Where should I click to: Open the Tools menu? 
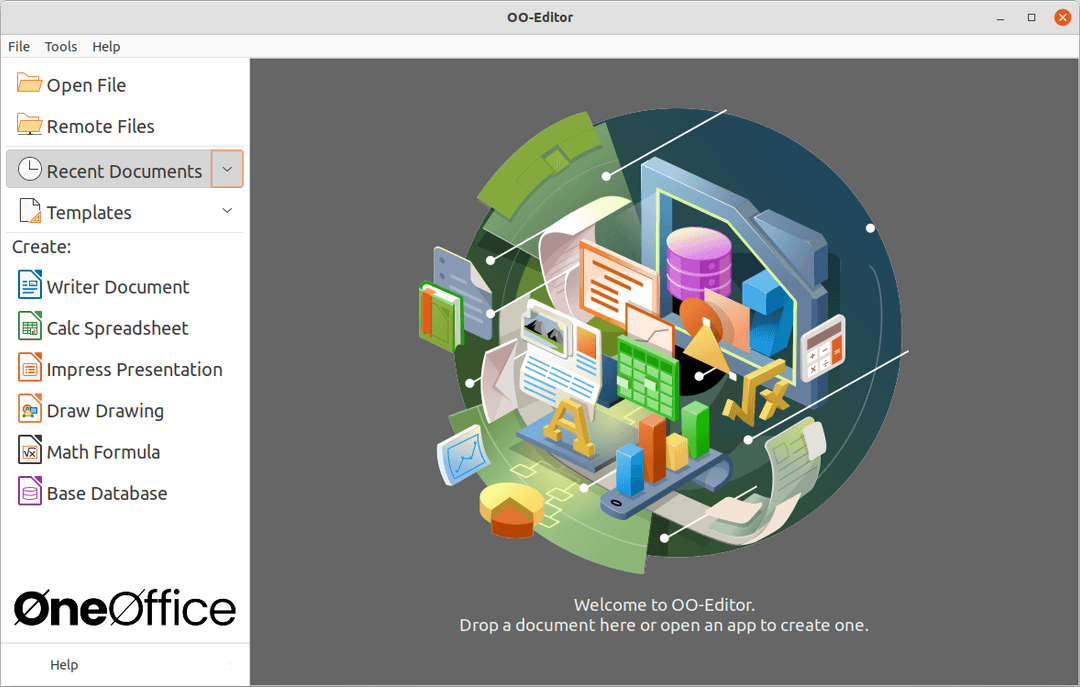[x=60, y=46]
